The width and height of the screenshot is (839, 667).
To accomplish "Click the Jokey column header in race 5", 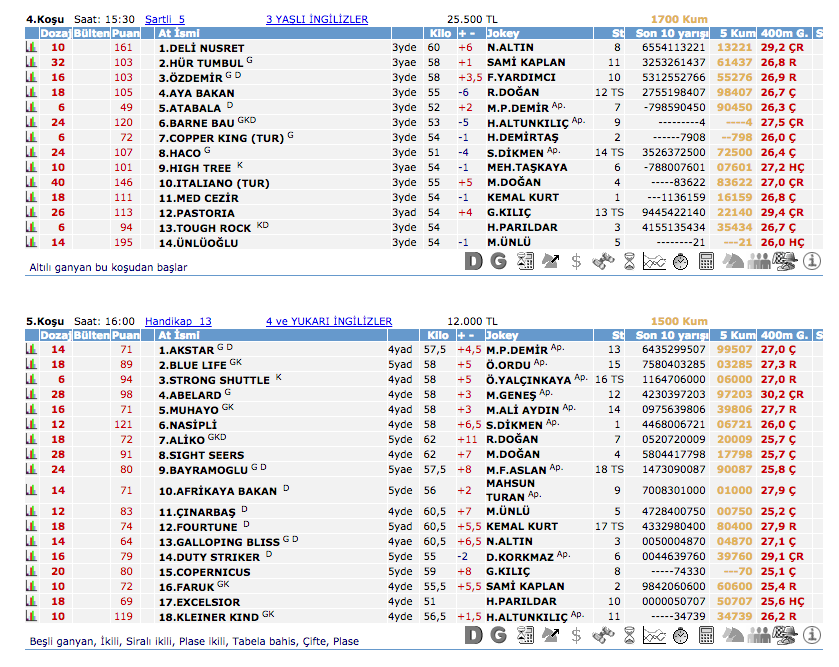I will [505, 335].
